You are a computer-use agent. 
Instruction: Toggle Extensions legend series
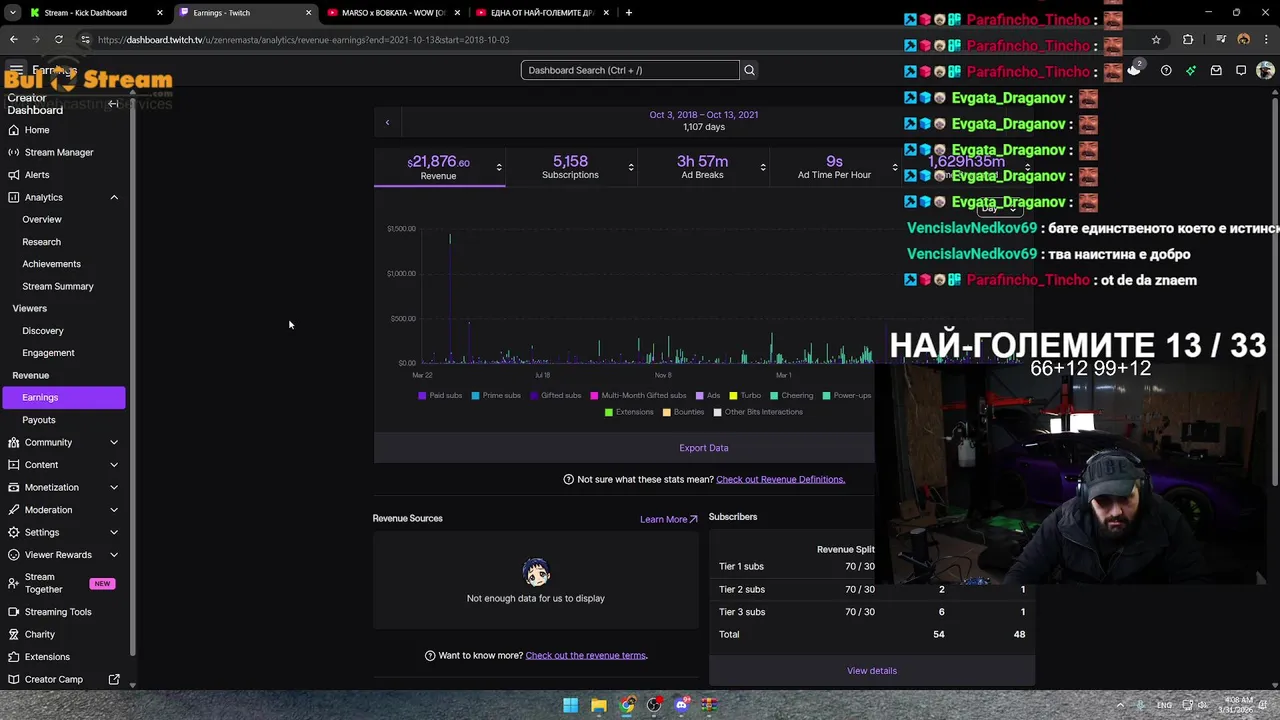tap(628, 412)
